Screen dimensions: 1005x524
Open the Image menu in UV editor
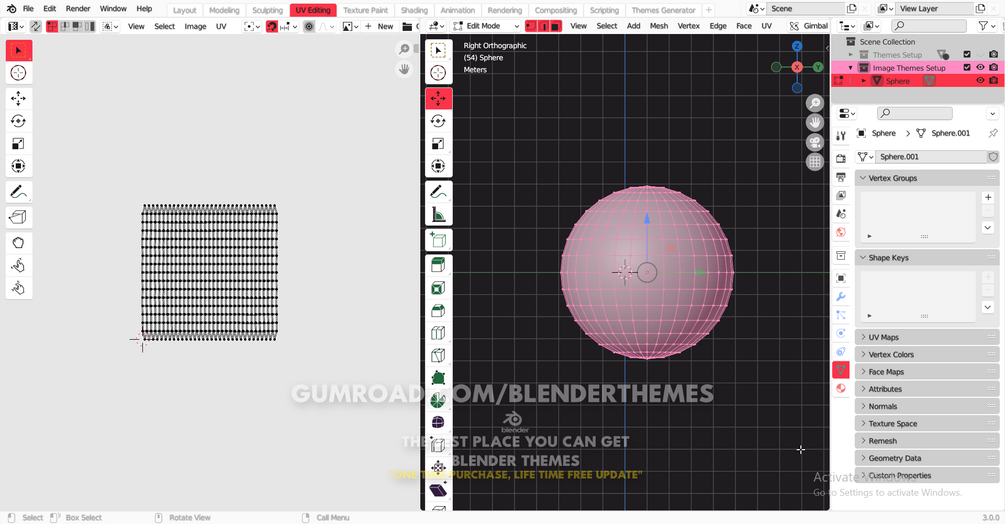[195, 26]
